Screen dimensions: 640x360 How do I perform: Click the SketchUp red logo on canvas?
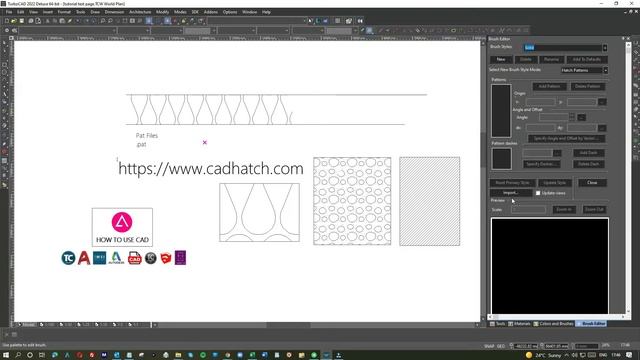coord(165,258)
